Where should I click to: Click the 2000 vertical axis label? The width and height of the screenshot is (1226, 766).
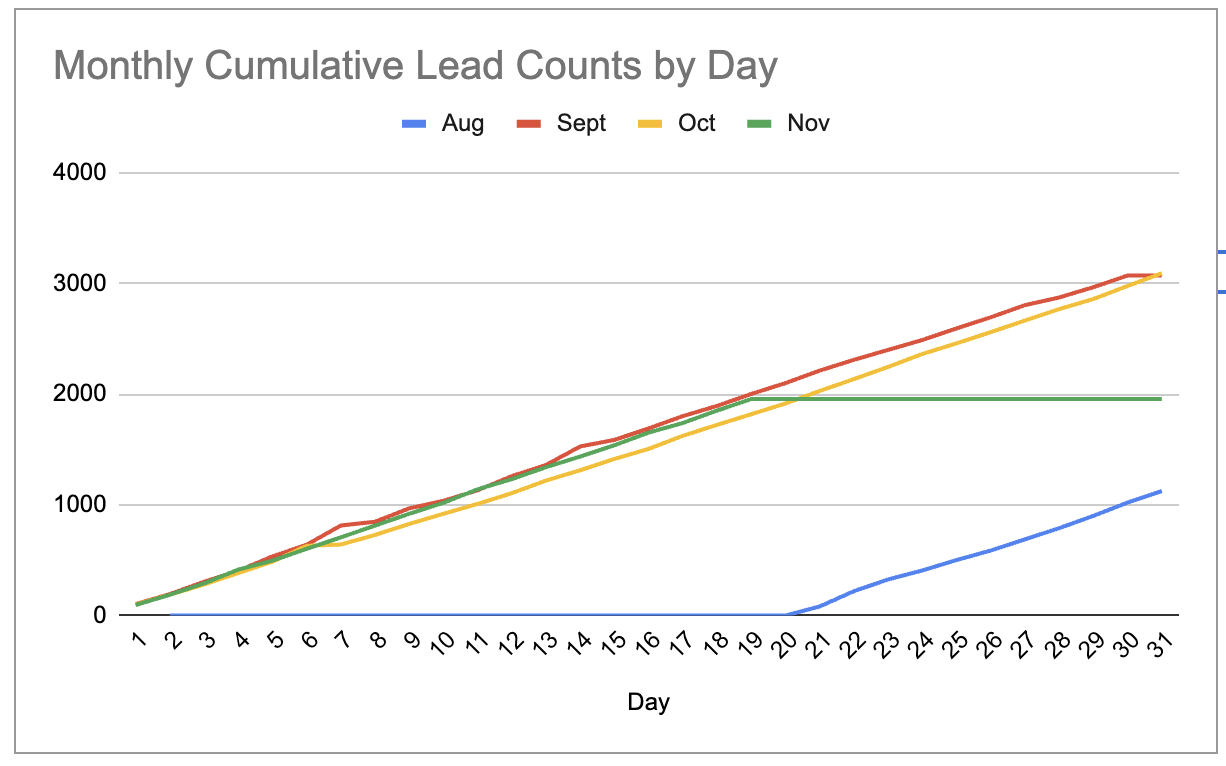(x=83, y=395)
